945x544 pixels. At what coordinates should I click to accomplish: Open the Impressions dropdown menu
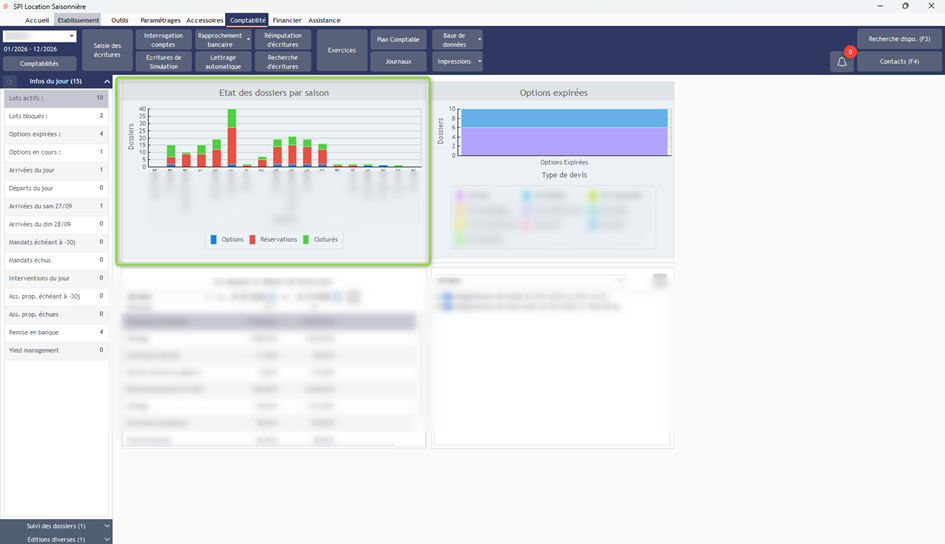(480, 62)
